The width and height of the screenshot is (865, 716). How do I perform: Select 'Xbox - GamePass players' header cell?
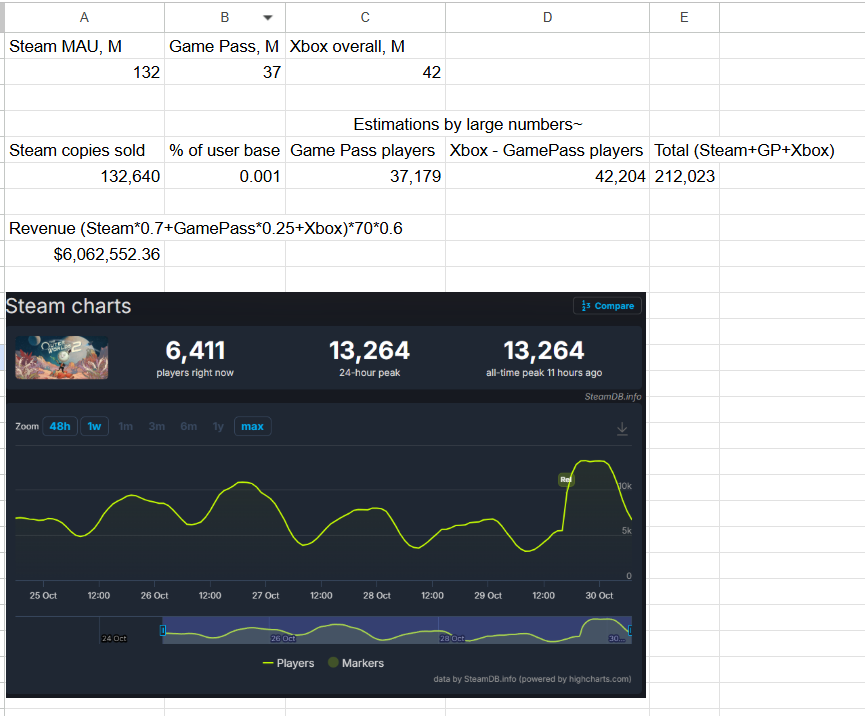pos(547,150)
